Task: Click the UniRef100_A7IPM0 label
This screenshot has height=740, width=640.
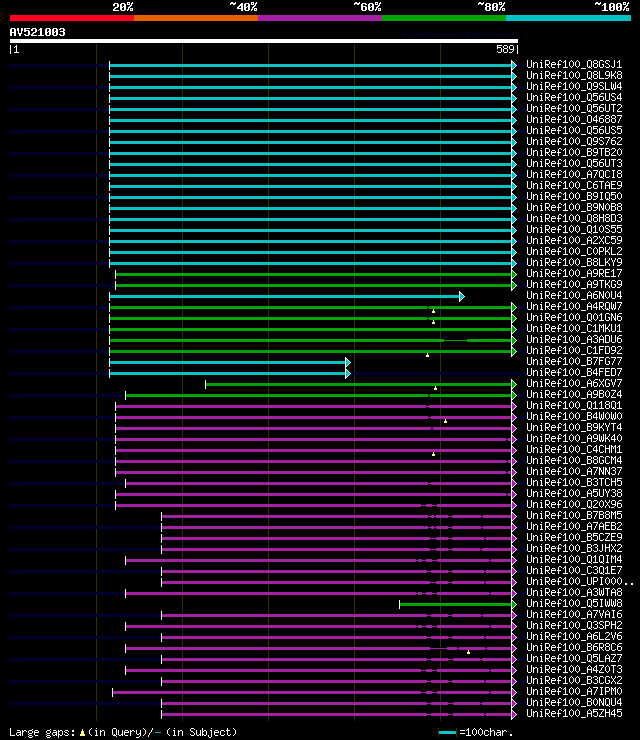Action: (x=574, y=691)
